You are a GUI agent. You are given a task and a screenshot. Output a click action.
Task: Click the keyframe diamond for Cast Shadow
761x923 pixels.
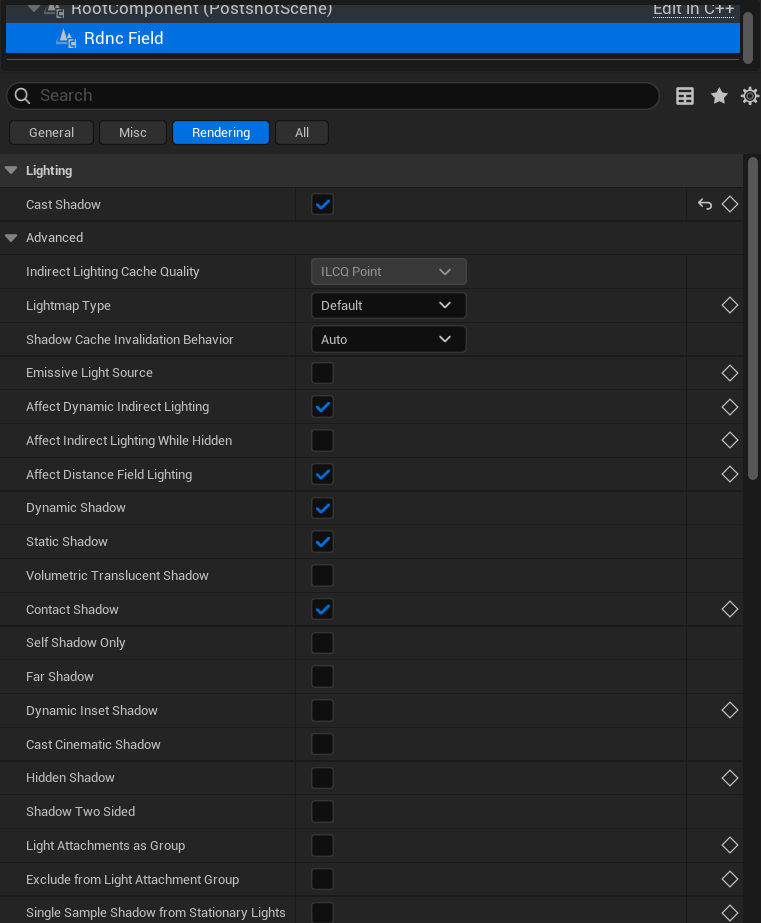730,204
